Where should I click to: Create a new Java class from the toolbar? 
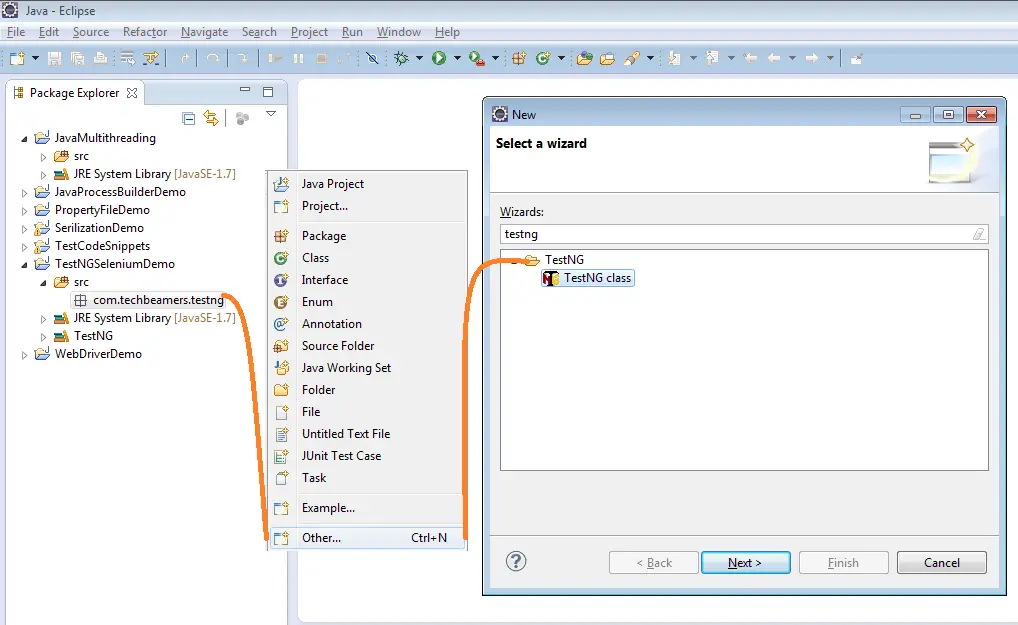point(542,57)
